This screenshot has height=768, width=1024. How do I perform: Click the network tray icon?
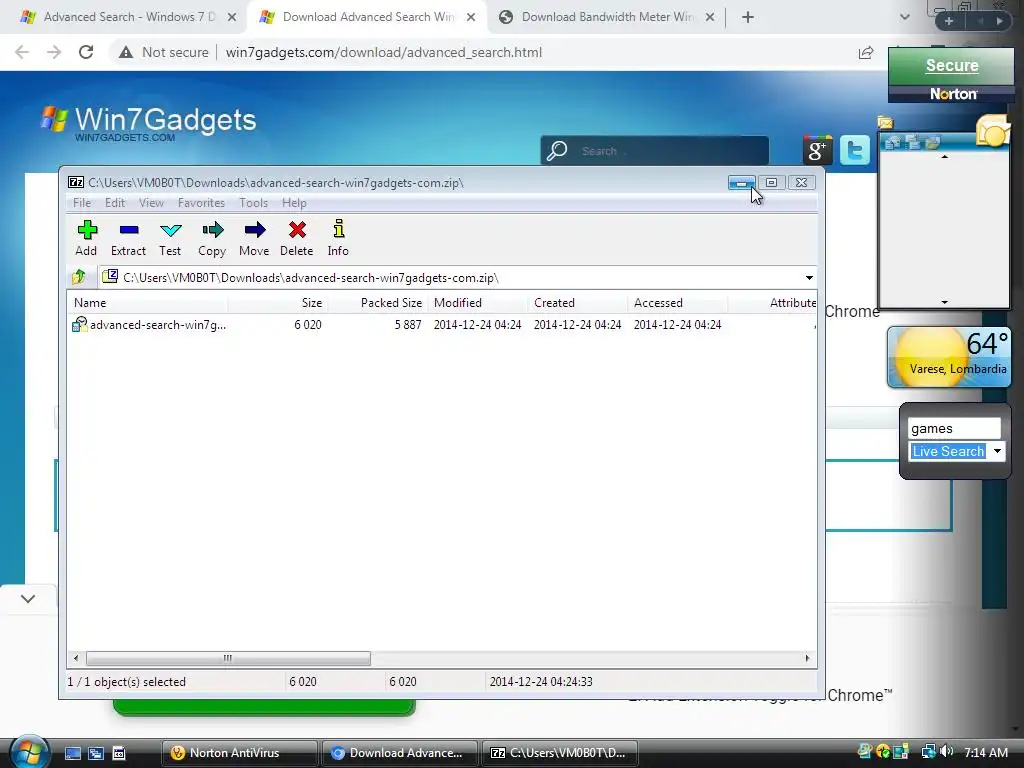pyautogui.click(x=927, y=752)
